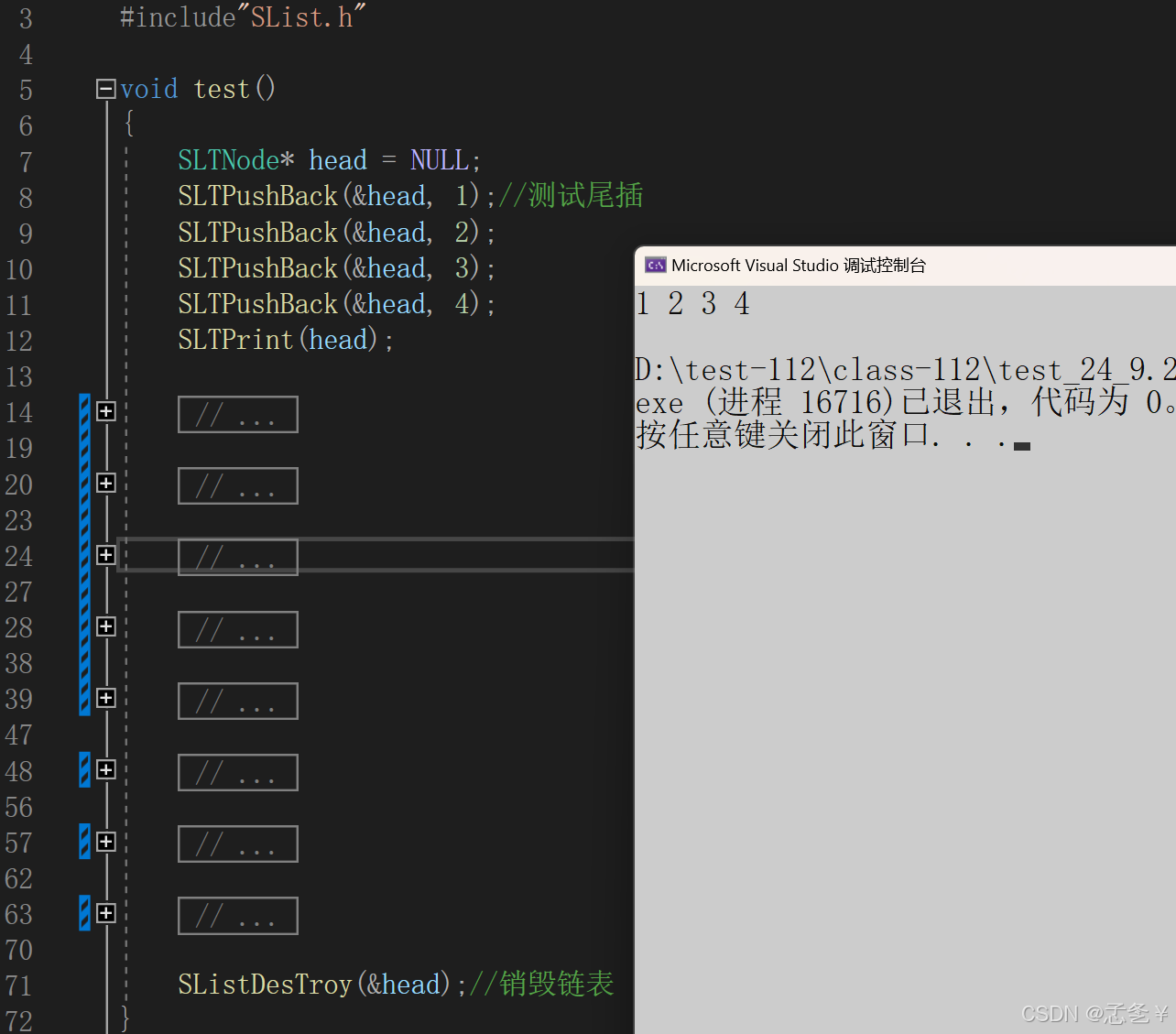Click the test function name on line 5
The width and height of the screenshot is (1176, 1034).
tap(222, 89)
